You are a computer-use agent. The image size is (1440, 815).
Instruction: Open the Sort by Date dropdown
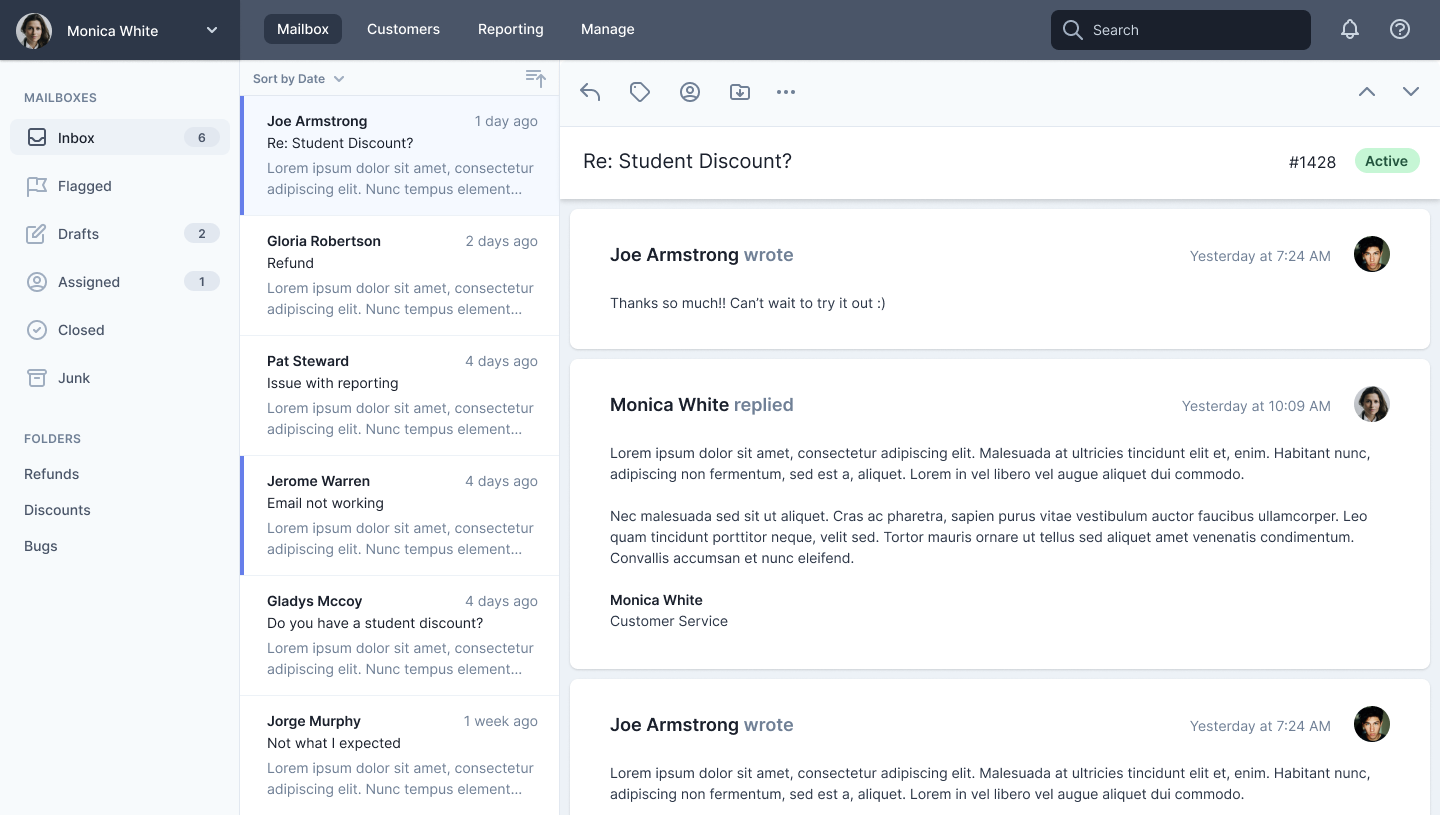point(298,79)
